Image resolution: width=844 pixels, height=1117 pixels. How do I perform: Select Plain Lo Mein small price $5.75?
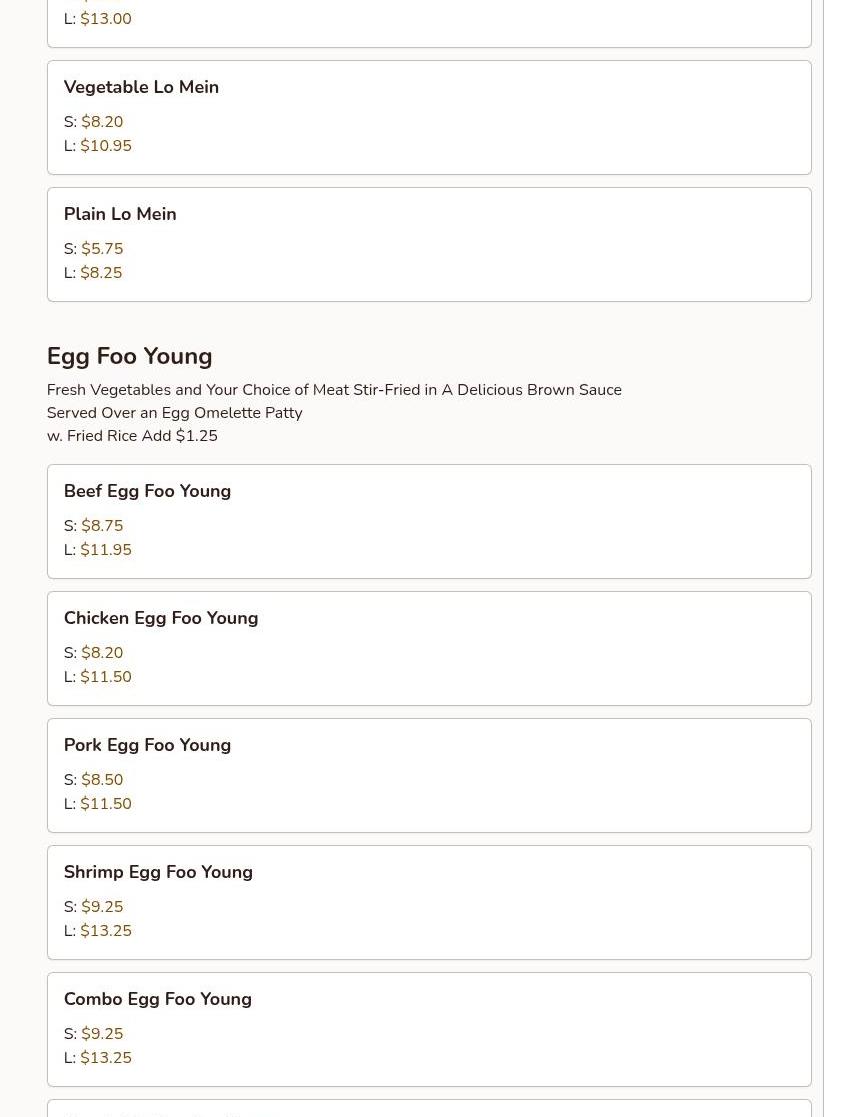102,249
